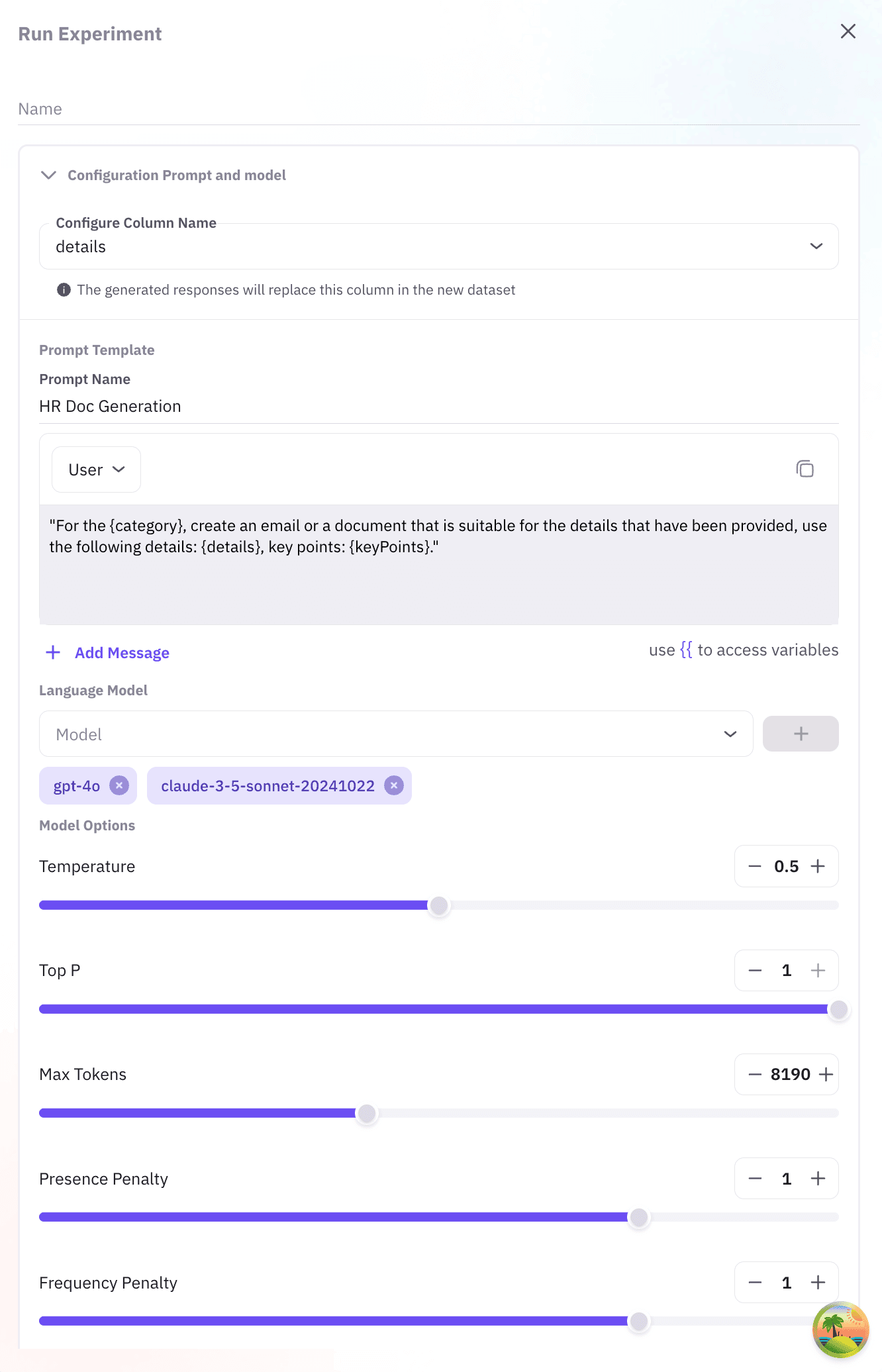The image size is (882, 1372).
Task: Click the Name input field
Action: (265, 108)
